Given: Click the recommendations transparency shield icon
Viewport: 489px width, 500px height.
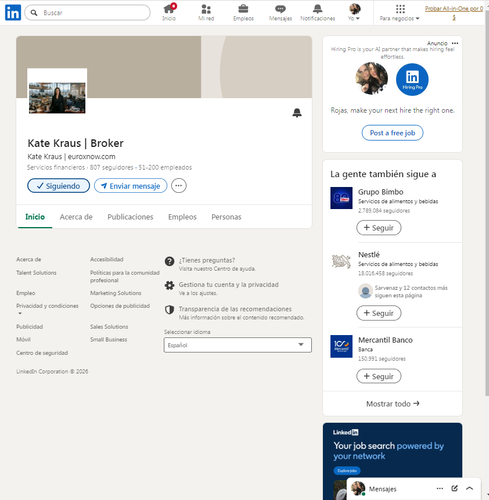Looking at the screenshot, I should (x=169, y=310).
